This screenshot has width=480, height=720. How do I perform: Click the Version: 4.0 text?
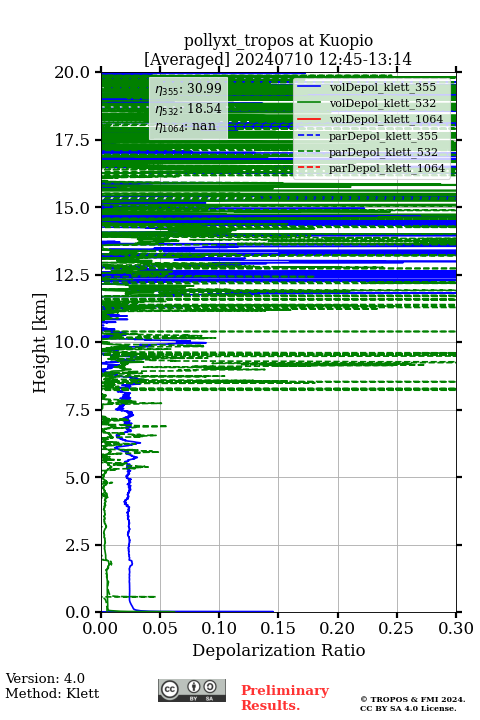45,678
